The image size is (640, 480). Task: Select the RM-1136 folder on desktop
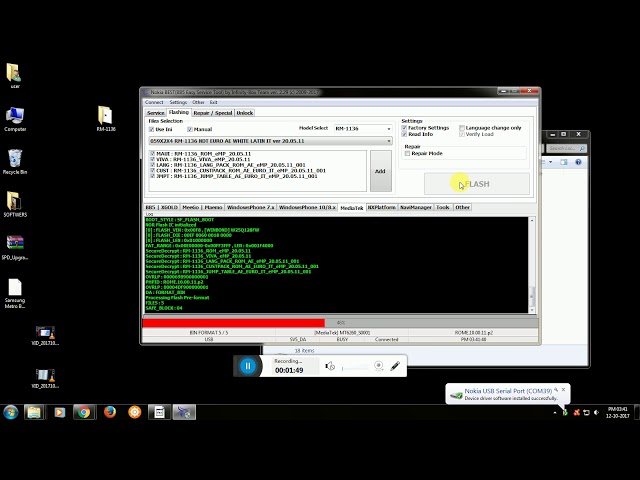point(106,118)
